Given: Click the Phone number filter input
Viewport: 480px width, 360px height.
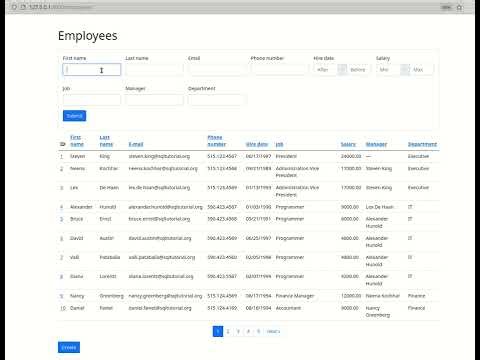Looking at the screenshot, I should click(280, 70).
